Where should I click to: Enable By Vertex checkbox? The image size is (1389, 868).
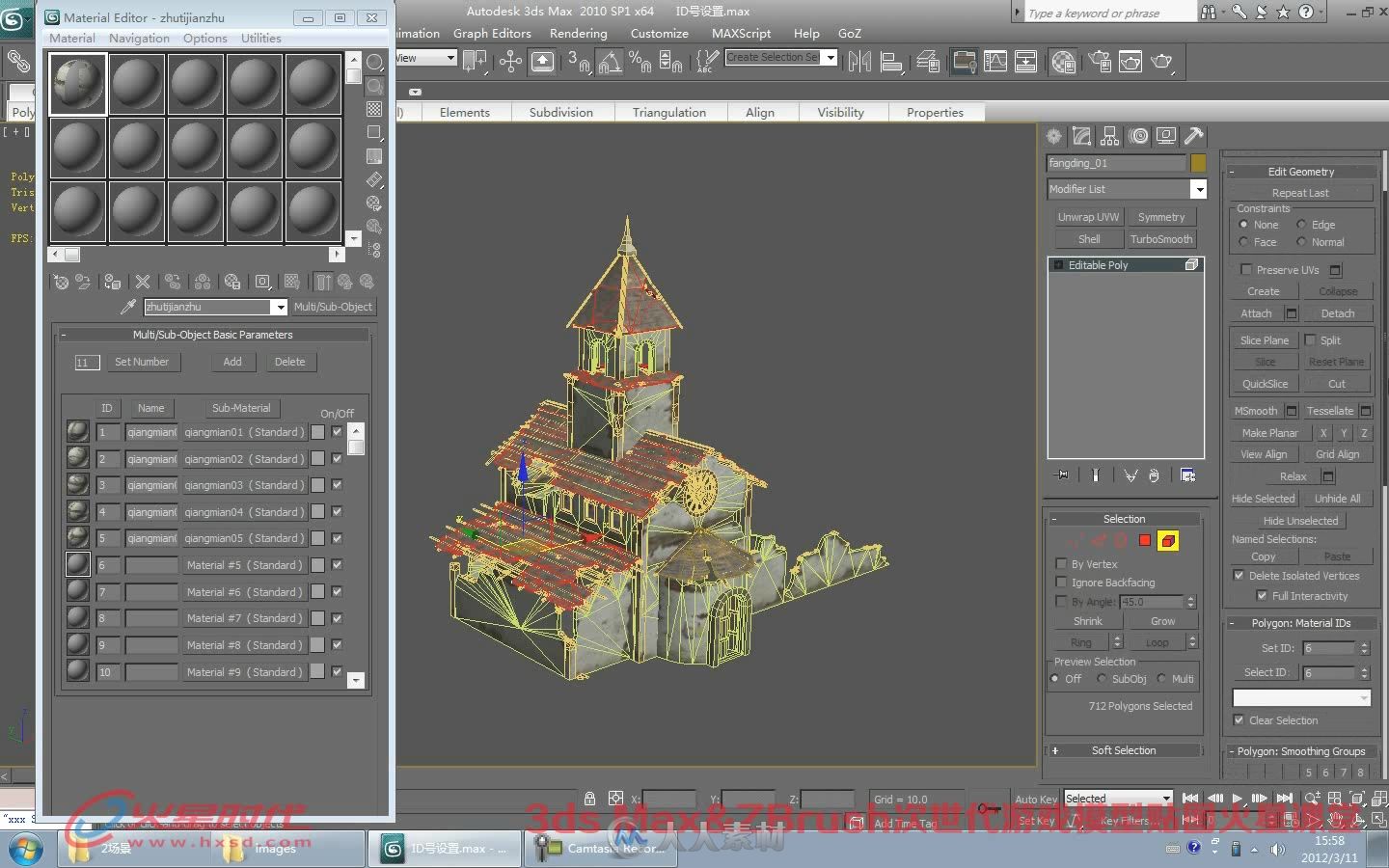(1062, 564)
